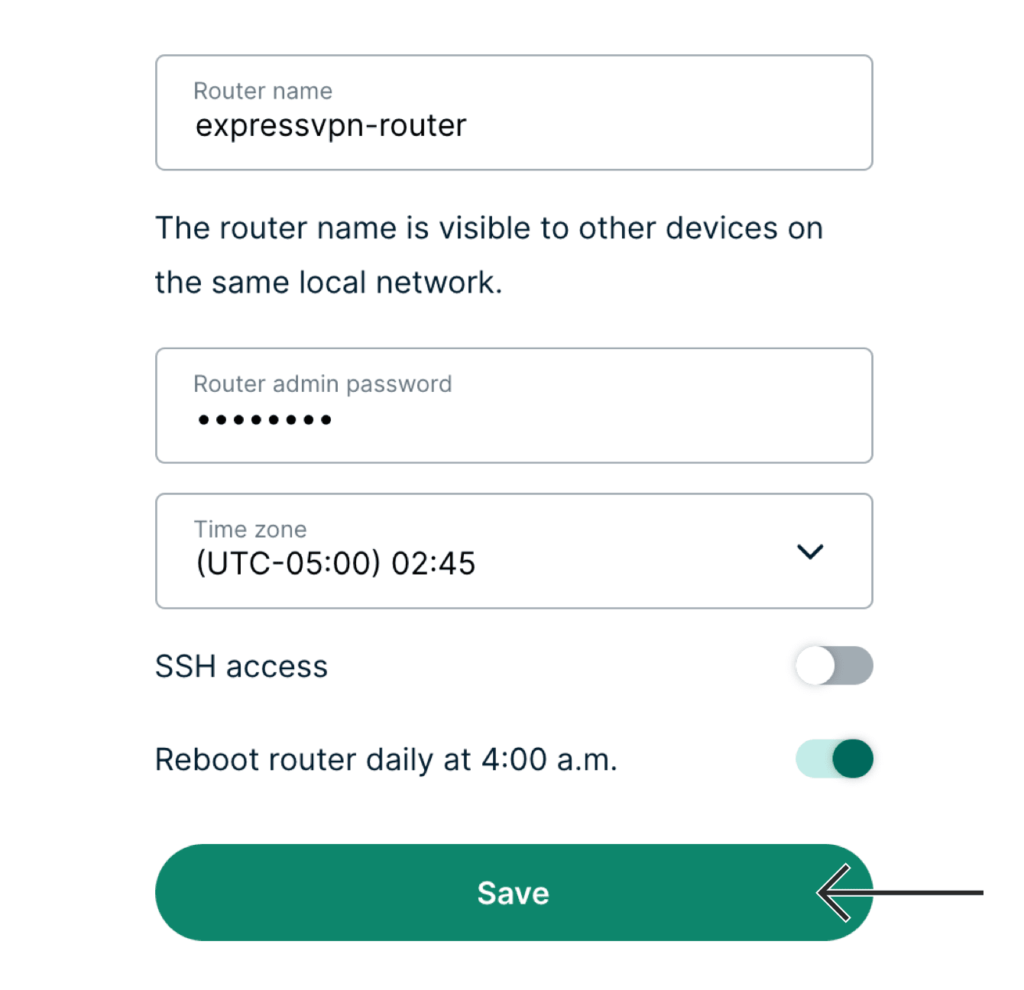Screen dimensions: 1024x990
Task: Click the "Time zone" label
Action: coord(250,530)
